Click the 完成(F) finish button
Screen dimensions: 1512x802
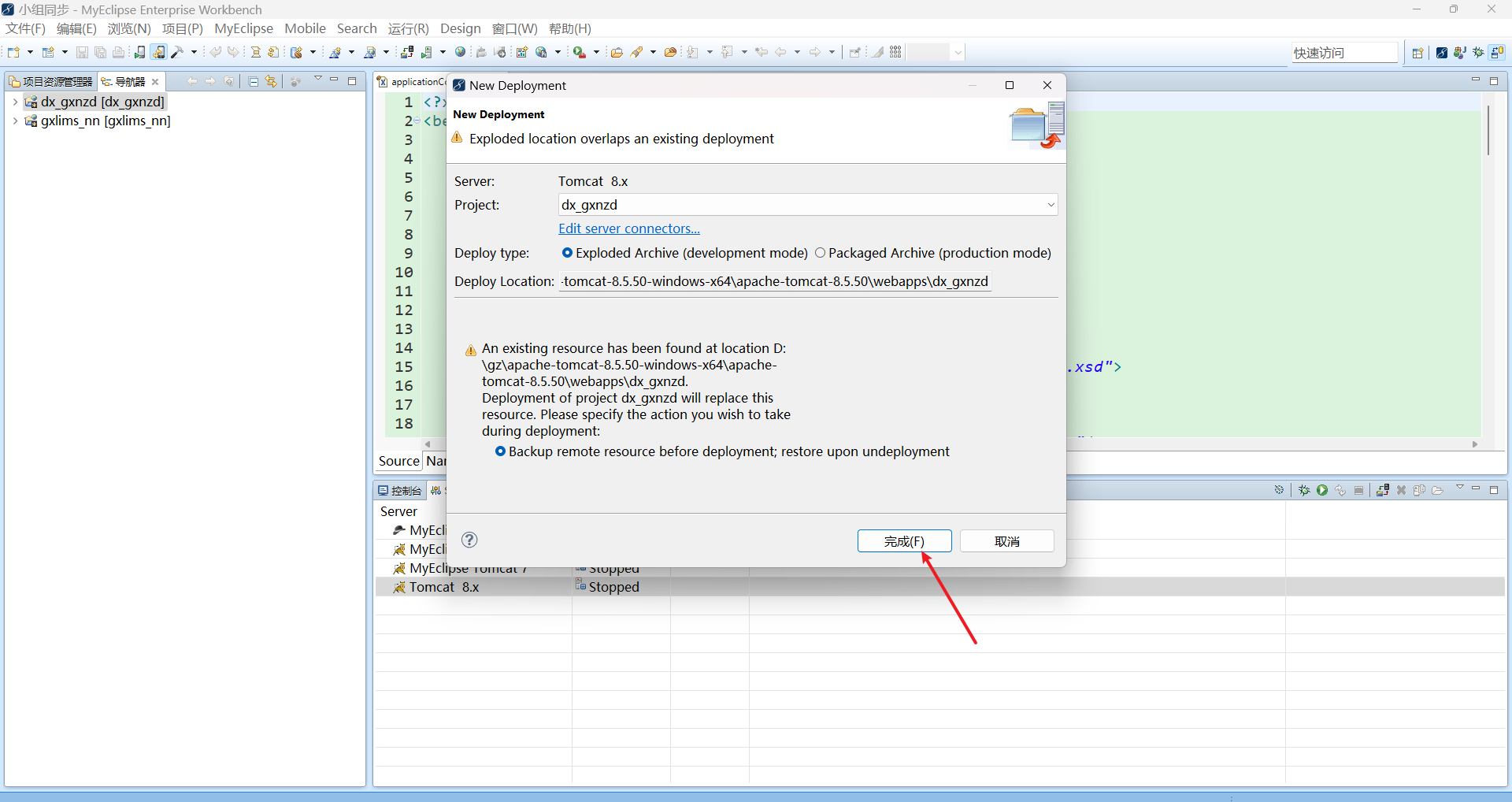[904, 541]
